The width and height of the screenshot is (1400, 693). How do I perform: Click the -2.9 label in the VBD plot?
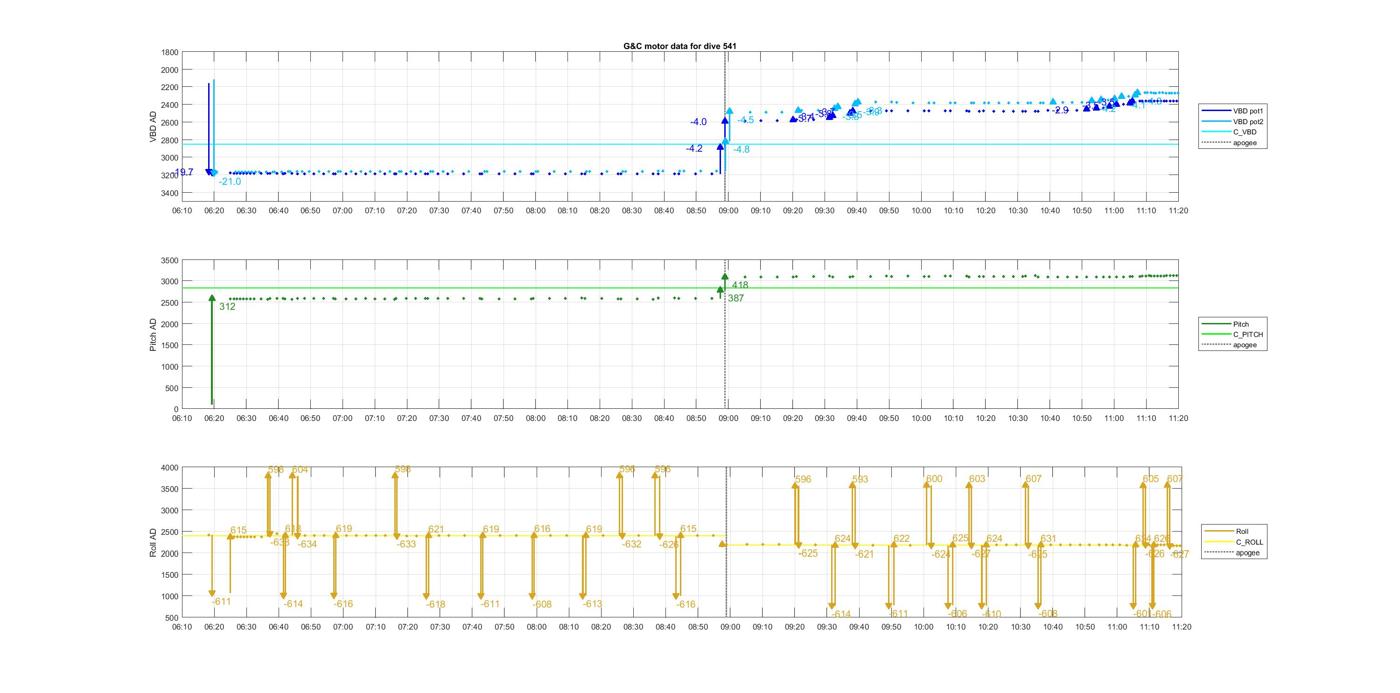coord(1060,110)
